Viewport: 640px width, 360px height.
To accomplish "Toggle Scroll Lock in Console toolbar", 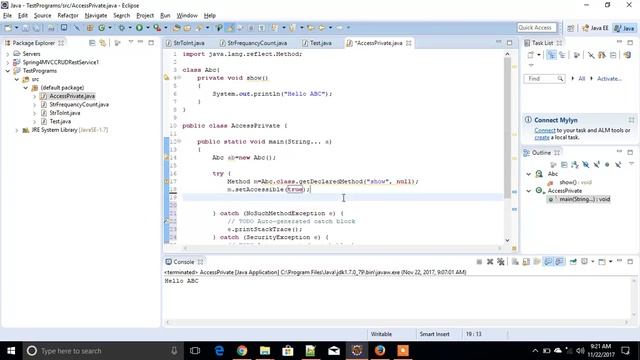I will 526,262.
